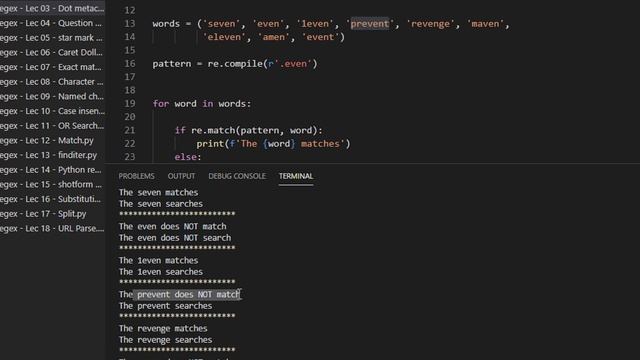Open file Lec 03 - Dot metac...

click(52, 8)
